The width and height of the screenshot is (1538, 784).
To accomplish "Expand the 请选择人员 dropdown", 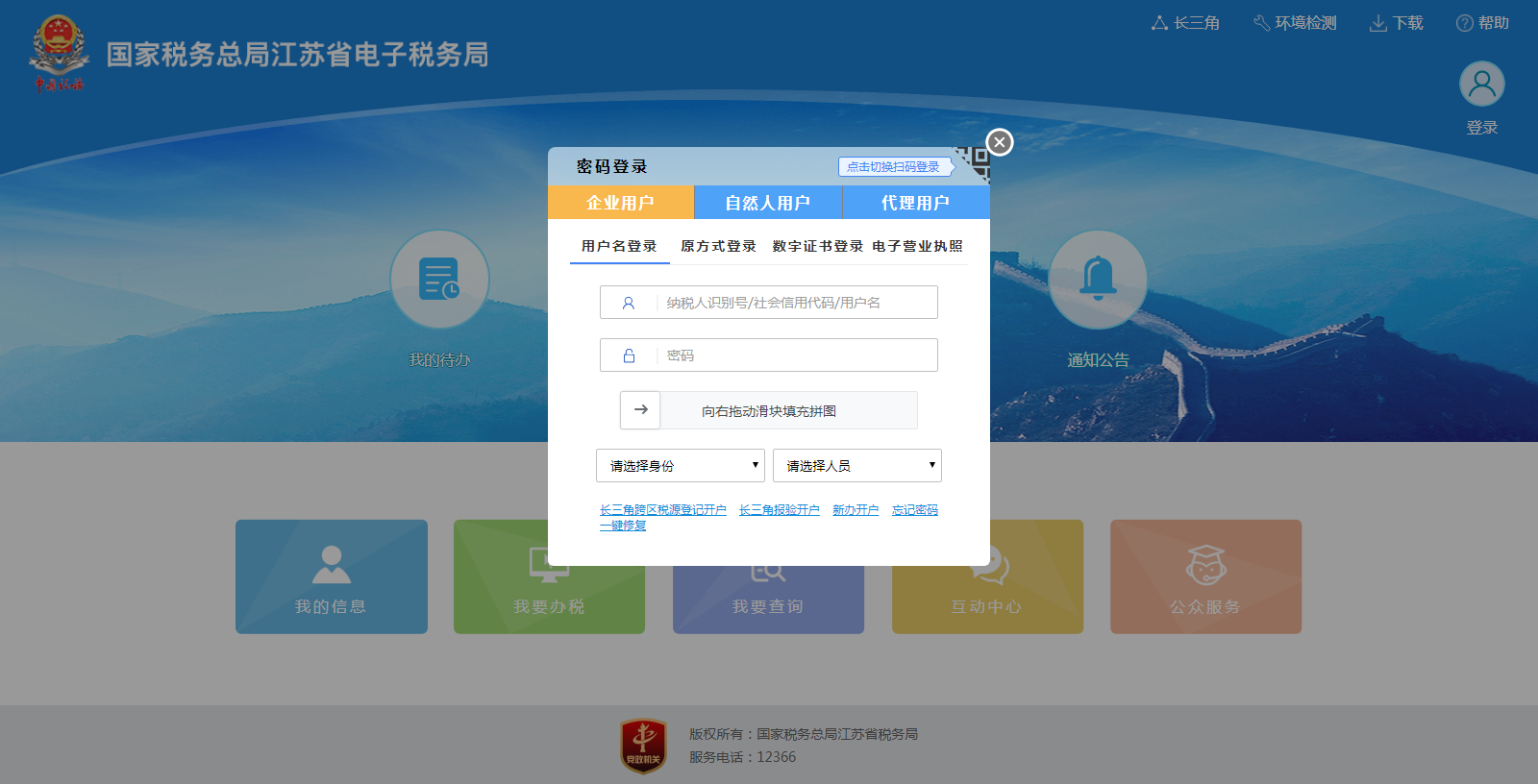I will pos(857,466).
